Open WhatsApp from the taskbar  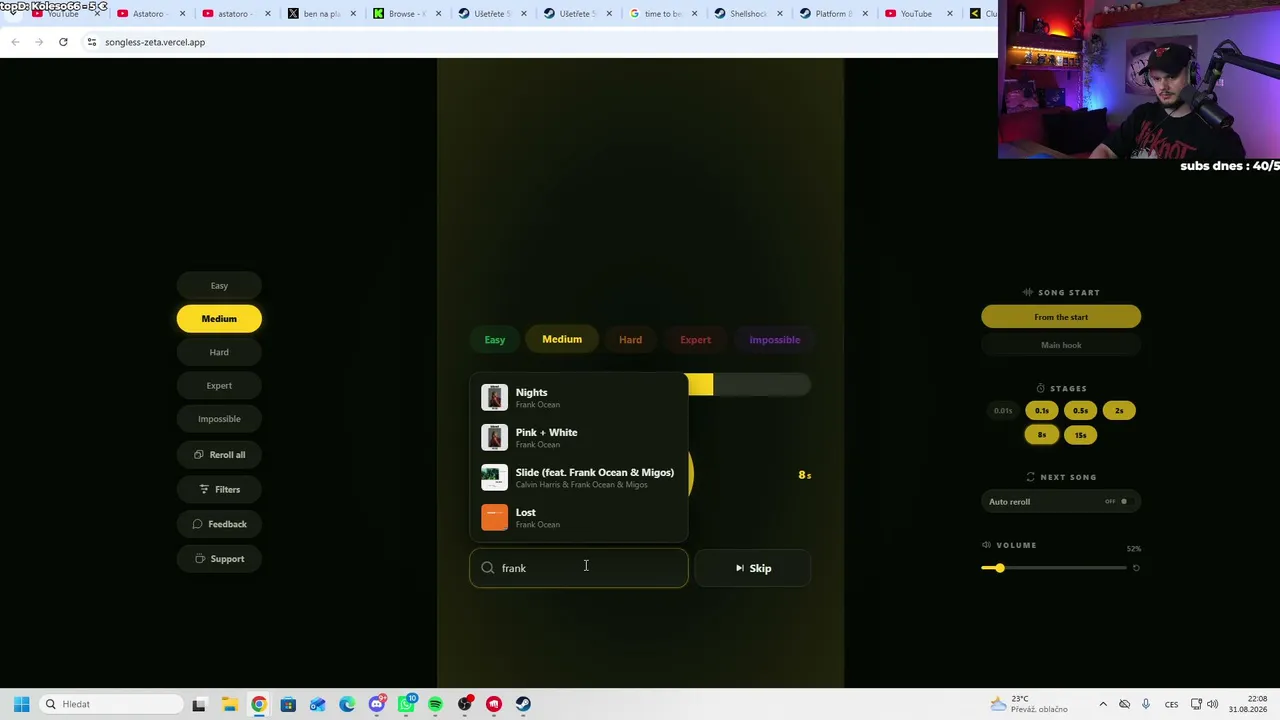tap(406, 704)
